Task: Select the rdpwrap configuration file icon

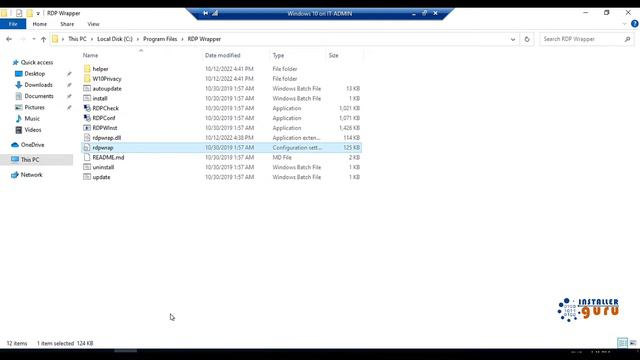Action: pyautogui.click(x=87, y=147)
